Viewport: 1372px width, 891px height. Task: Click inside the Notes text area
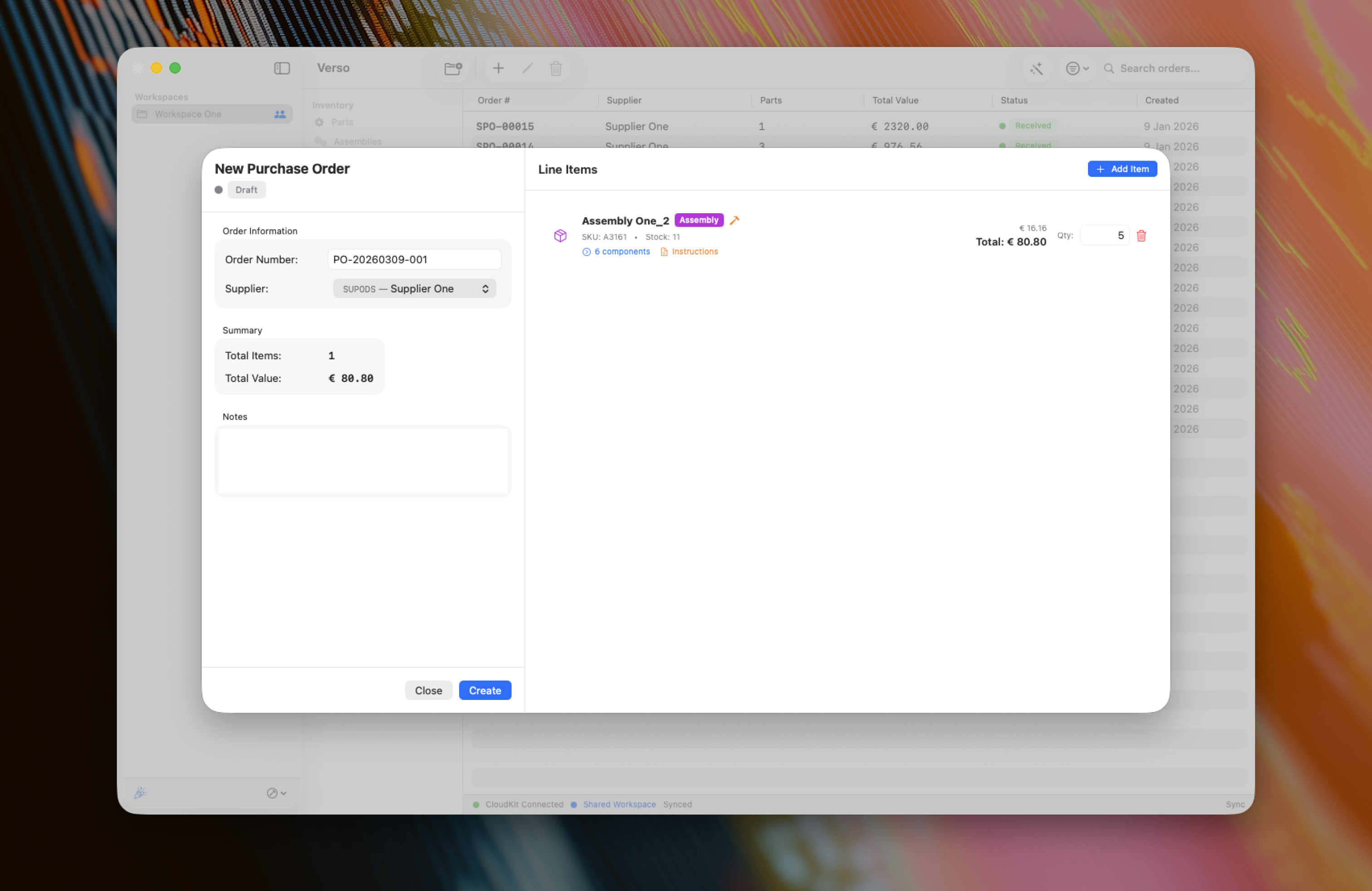(362, 460)
